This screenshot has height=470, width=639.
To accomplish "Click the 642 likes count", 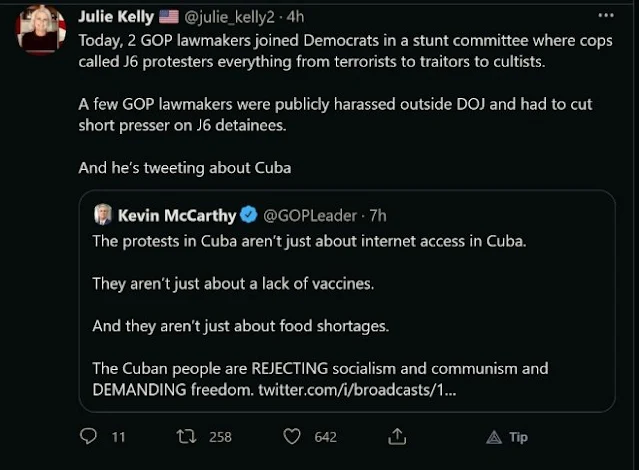I will 325,437.
